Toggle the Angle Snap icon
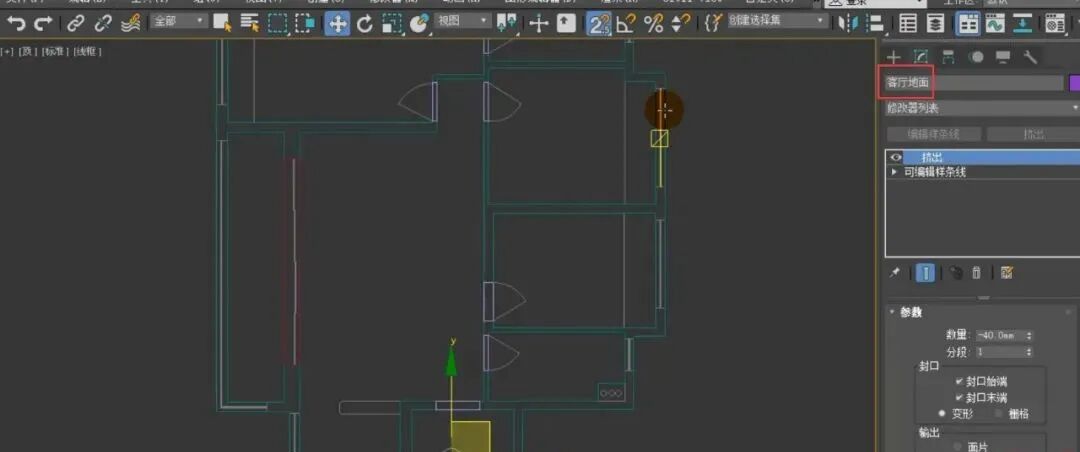Screen dimensions: 1080x452 (x=625, y=24)
